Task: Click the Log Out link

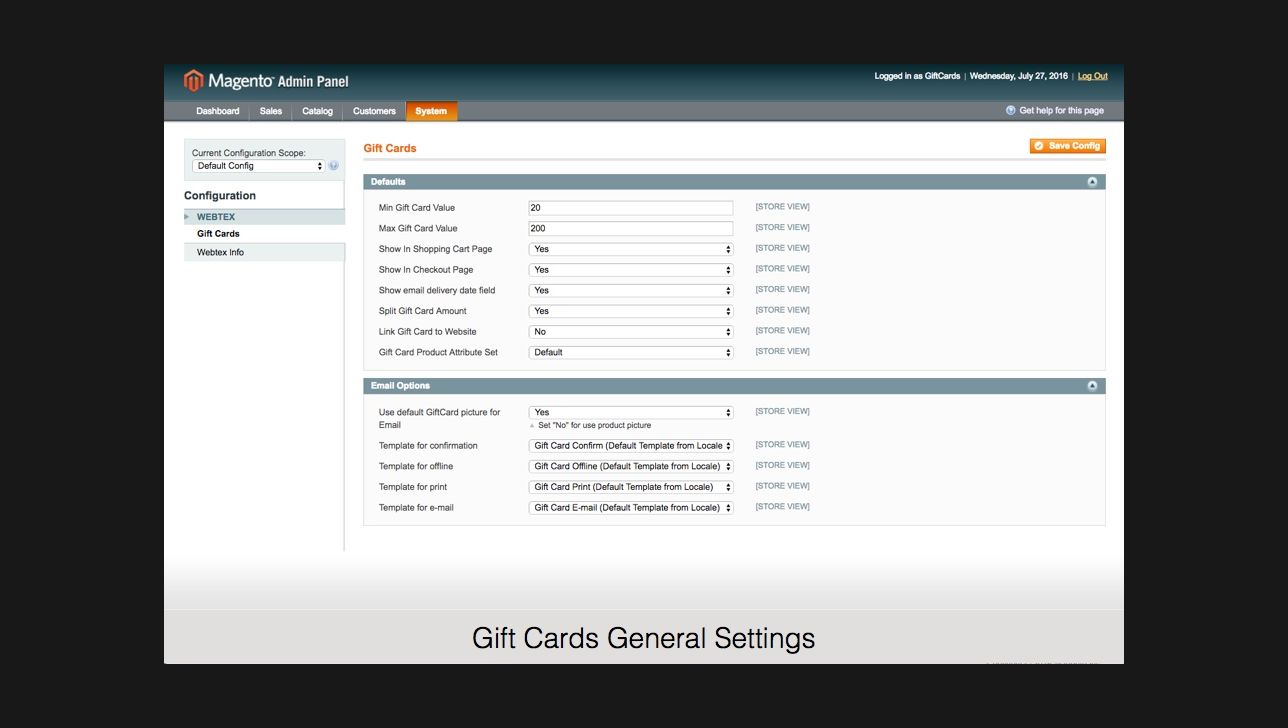Action: tap(1092, 76)
